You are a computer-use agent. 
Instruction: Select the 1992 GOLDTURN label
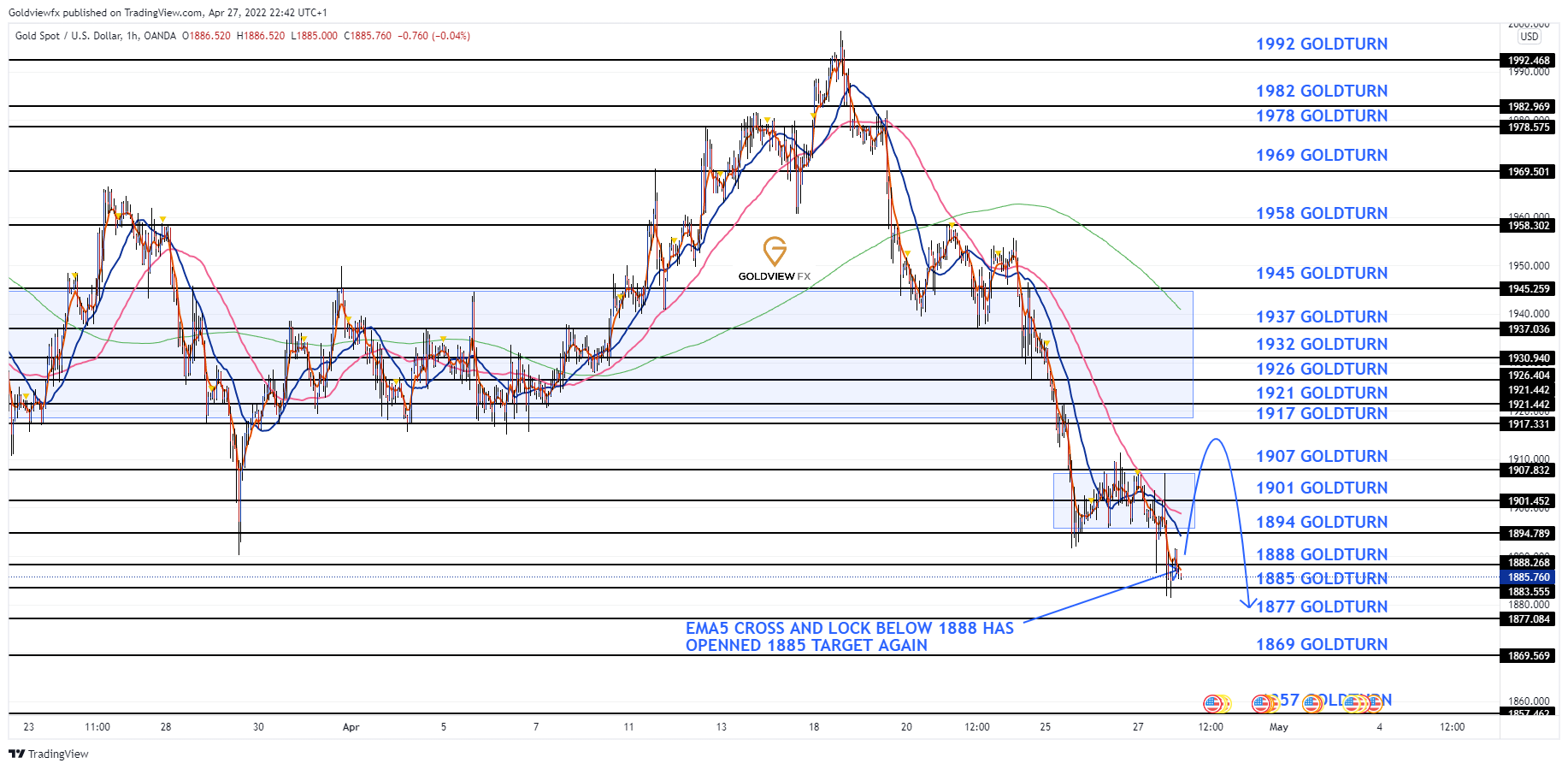(x=1322, y=44)
